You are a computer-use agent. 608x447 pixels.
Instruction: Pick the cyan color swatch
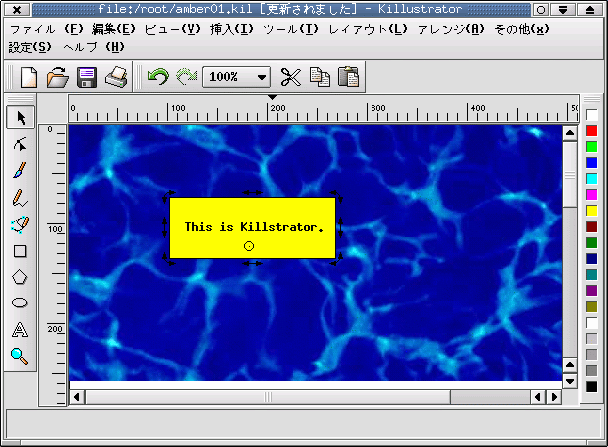[x=591, y=178]
